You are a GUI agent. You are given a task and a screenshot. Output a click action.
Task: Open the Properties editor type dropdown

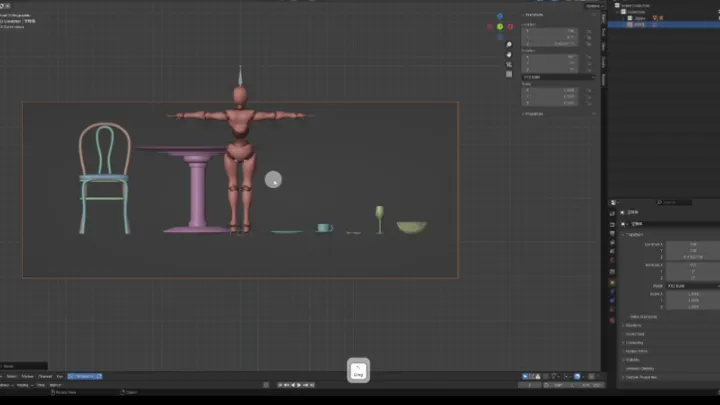pyautogui.click(x=614, y=202)
